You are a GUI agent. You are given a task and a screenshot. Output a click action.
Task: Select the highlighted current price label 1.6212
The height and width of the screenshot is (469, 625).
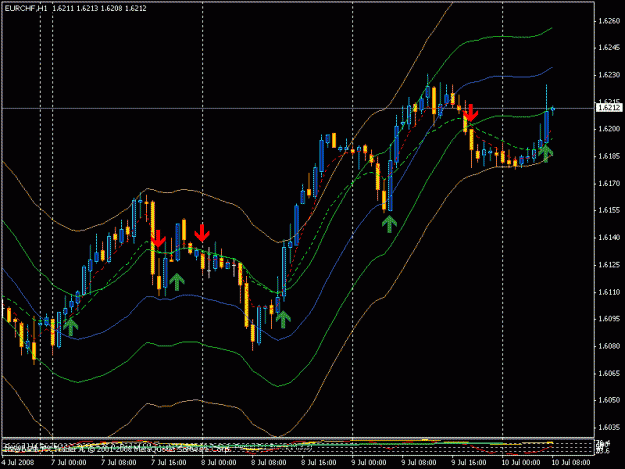[609, 108]
